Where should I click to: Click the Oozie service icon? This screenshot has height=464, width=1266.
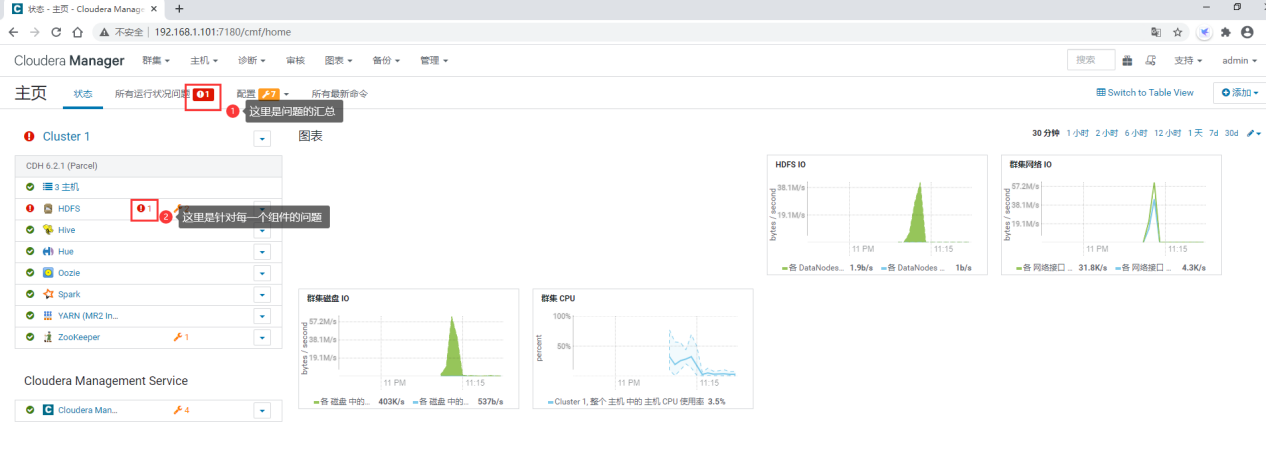pyautogui.click(x=48, y=272)
